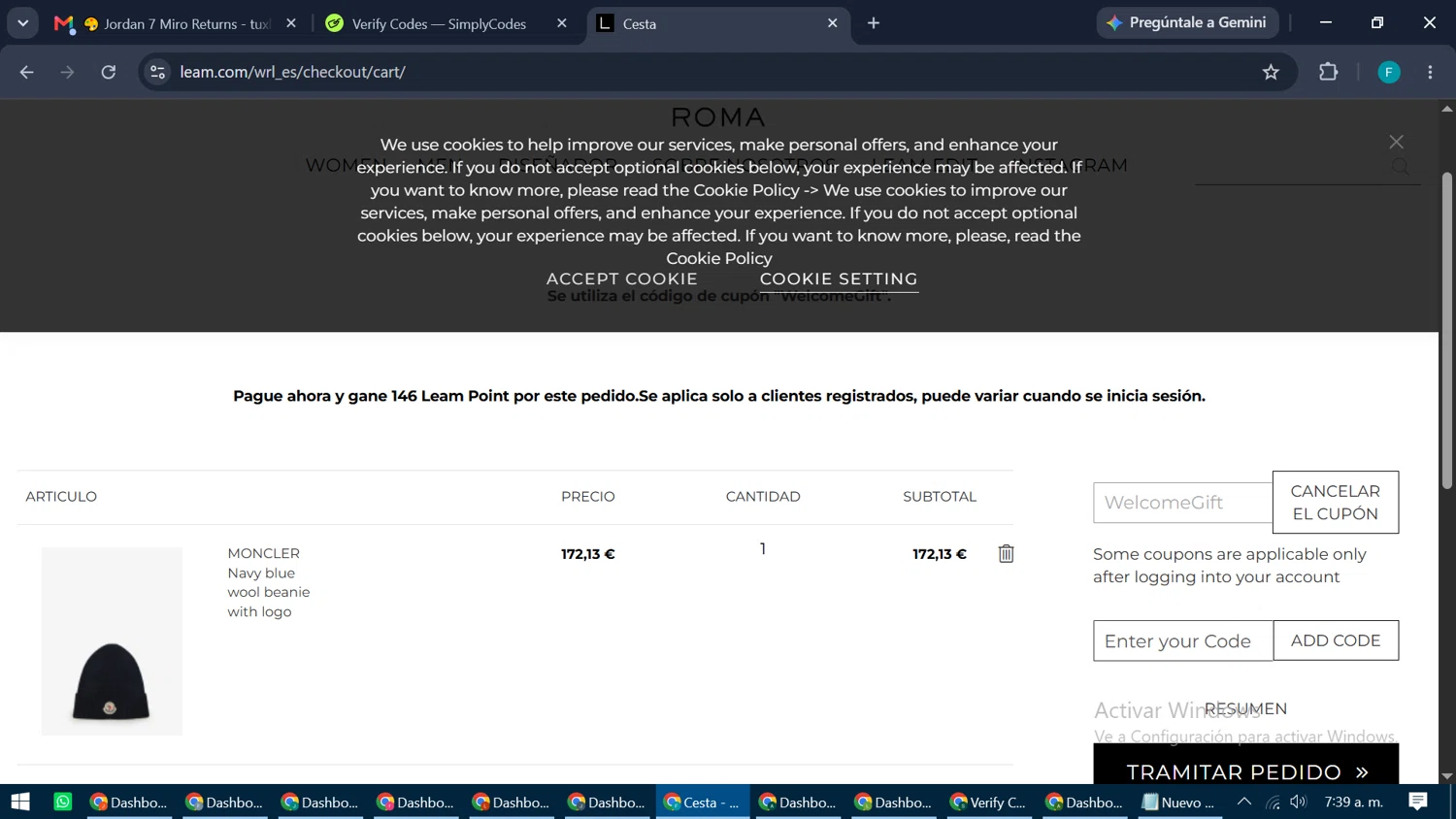
Task: Expand the tab search dropdown
Action: (22, 23)
